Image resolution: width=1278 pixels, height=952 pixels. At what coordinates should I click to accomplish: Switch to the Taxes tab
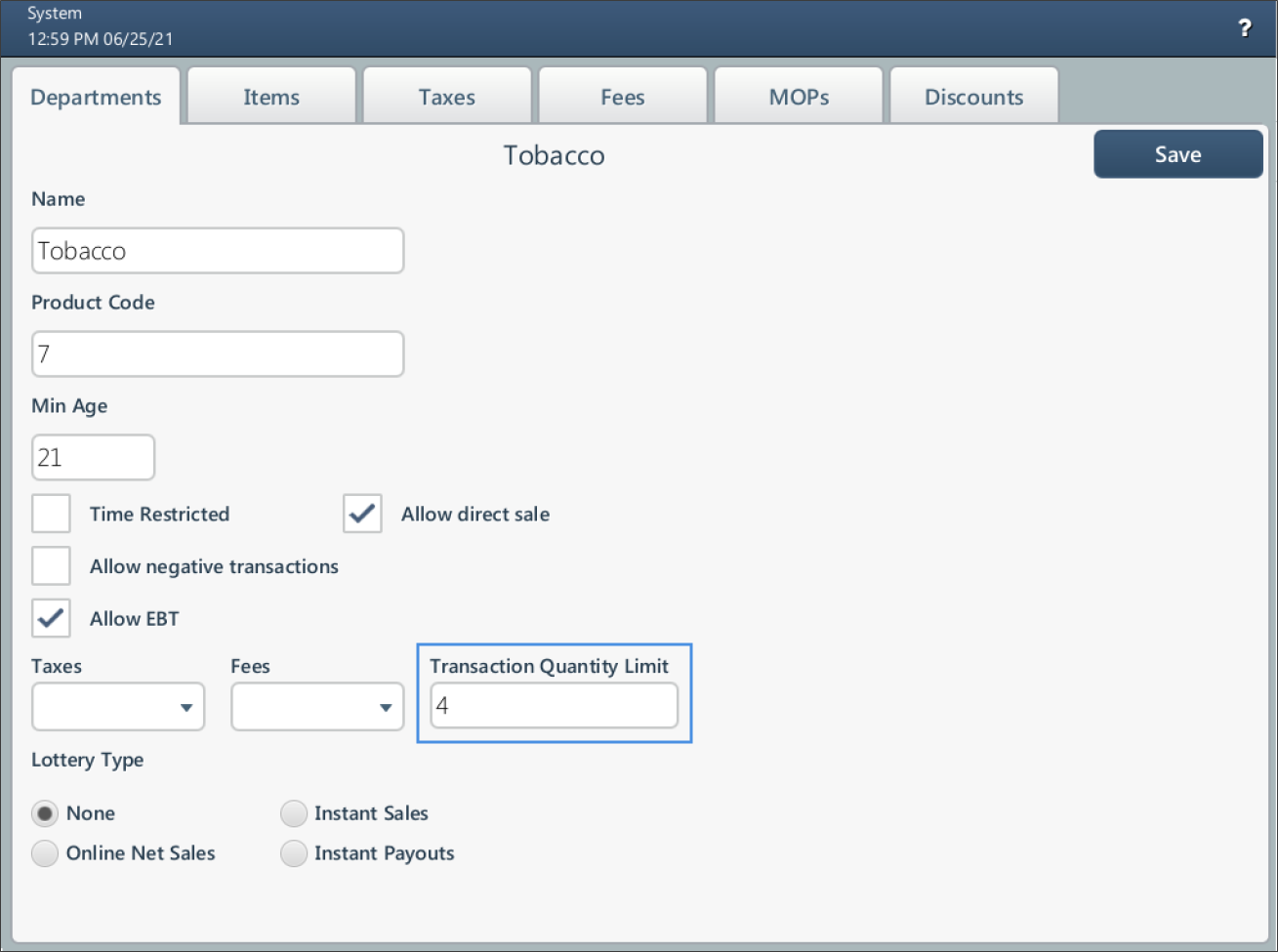coord(446,96)
